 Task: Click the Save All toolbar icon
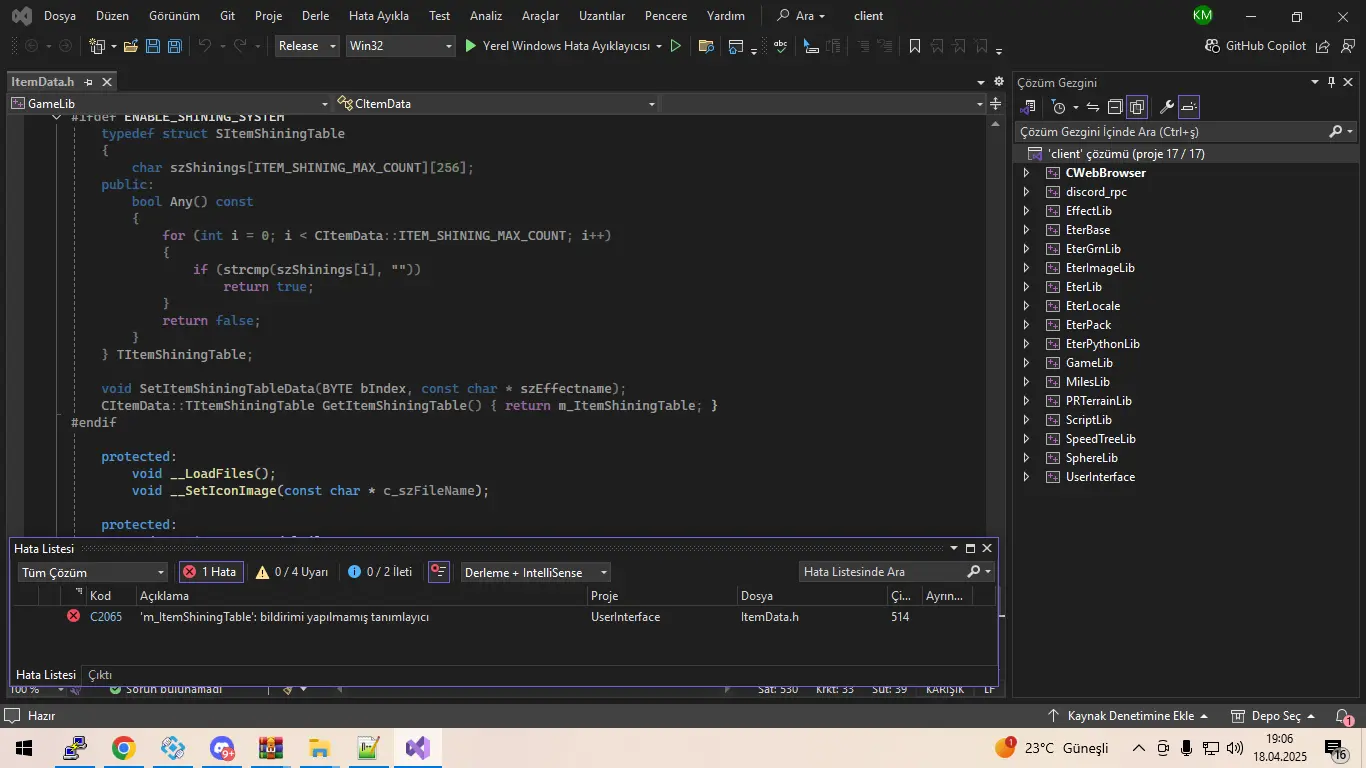[x=175, y=46]
